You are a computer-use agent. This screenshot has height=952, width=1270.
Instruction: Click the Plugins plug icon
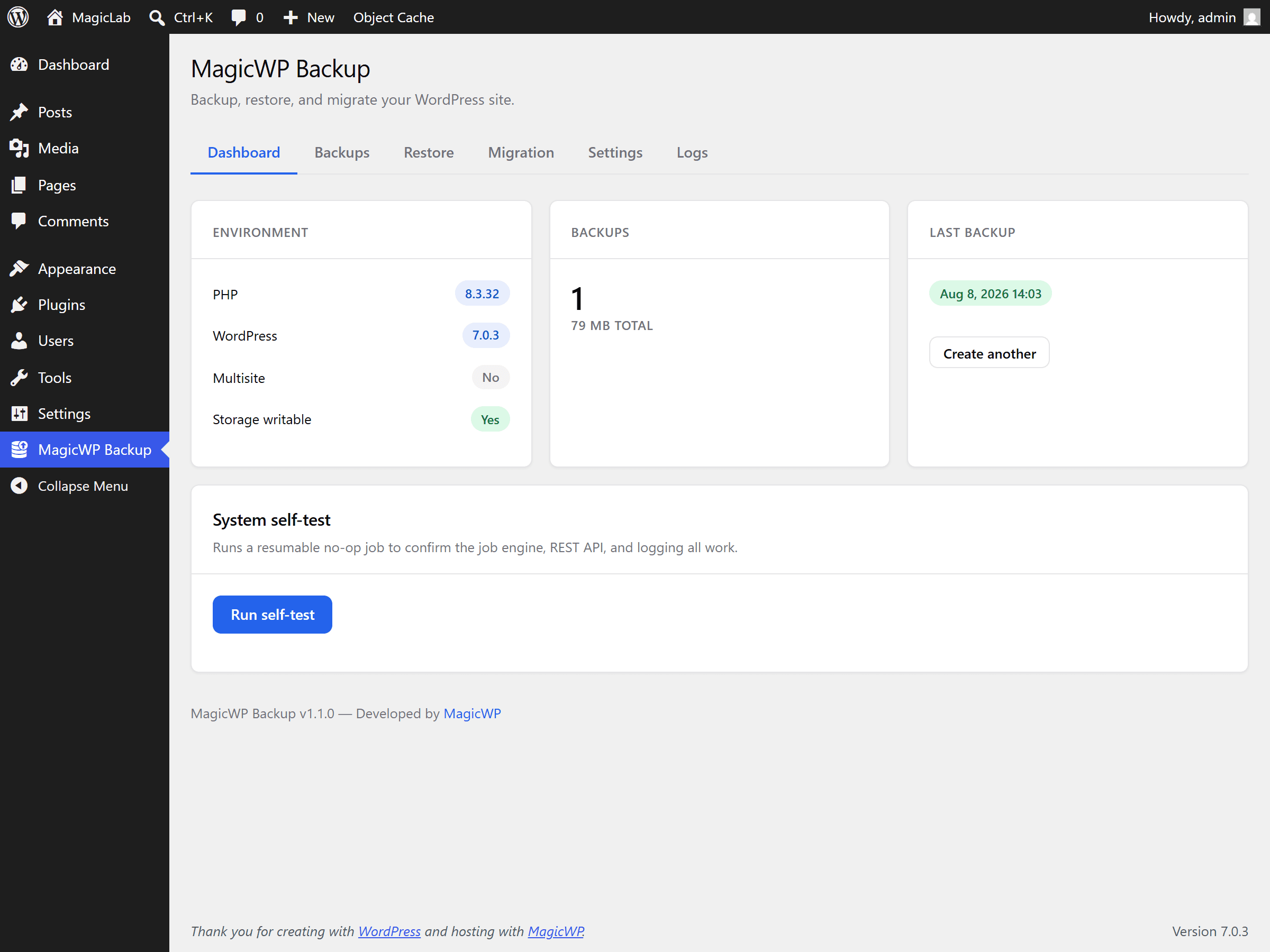[19, 305]
